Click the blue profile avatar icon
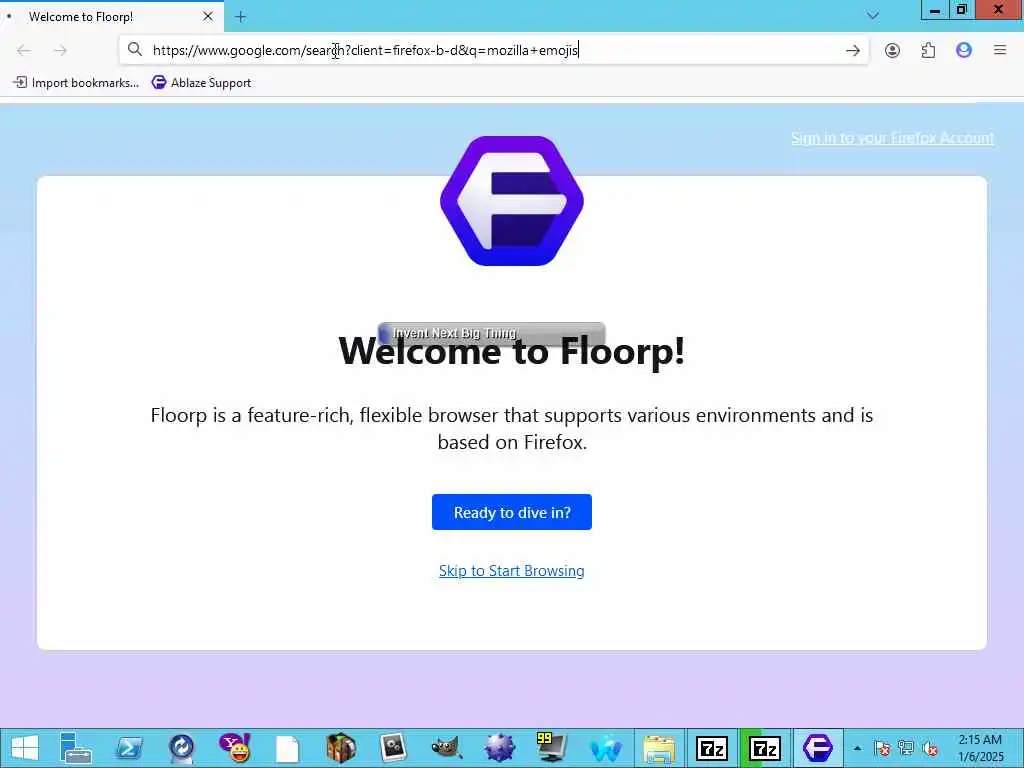Screen dimensions: 1024x768 pyautogui.click(x=963, y=50)
